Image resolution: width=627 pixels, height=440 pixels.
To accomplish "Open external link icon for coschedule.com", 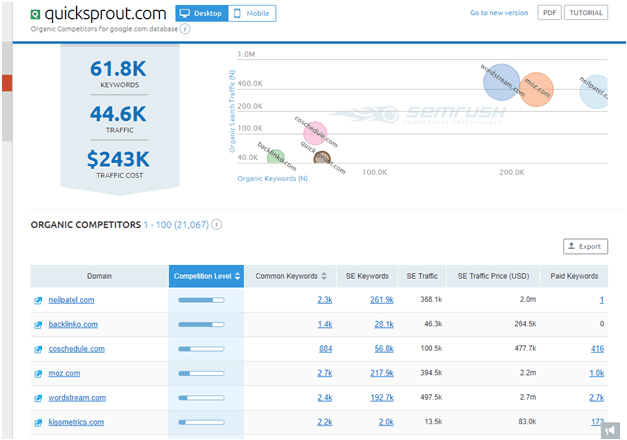I will click(x=38, y=349).
